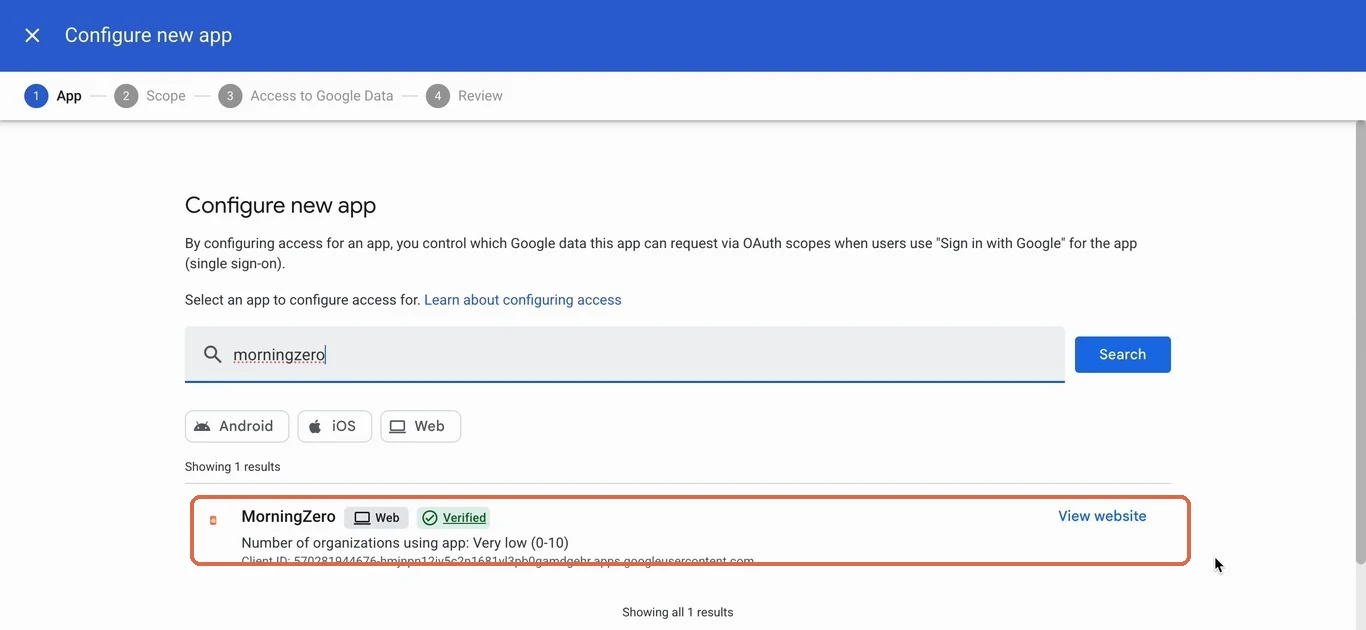Filter results by Web
Screen dimensions: 1366x630
tap(420, 426)
